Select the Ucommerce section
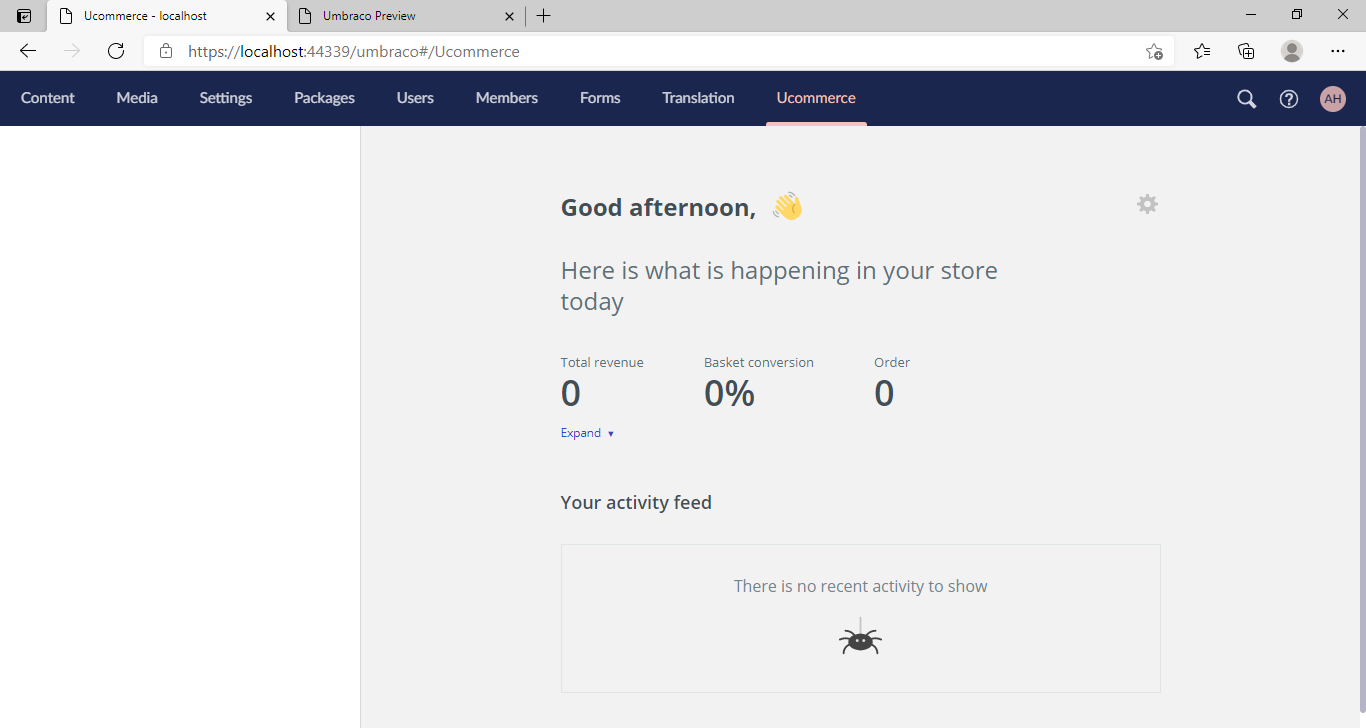Viewport: 1366px width, 728px height. (816, 98)
